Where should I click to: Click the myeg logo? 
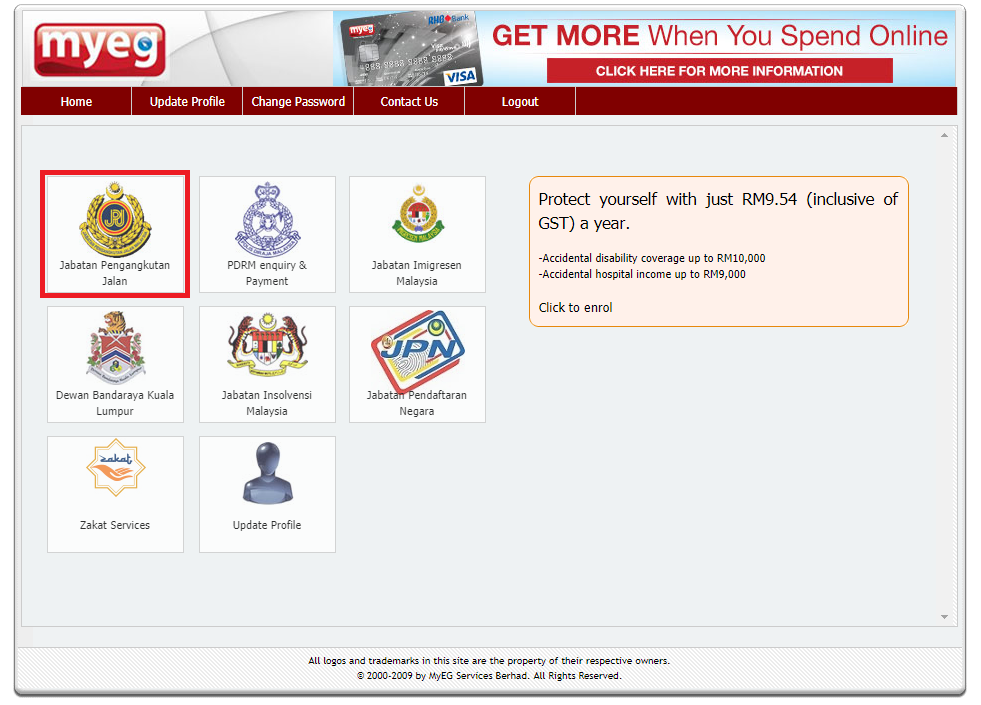pyautogui.click(x=100, y=49)
